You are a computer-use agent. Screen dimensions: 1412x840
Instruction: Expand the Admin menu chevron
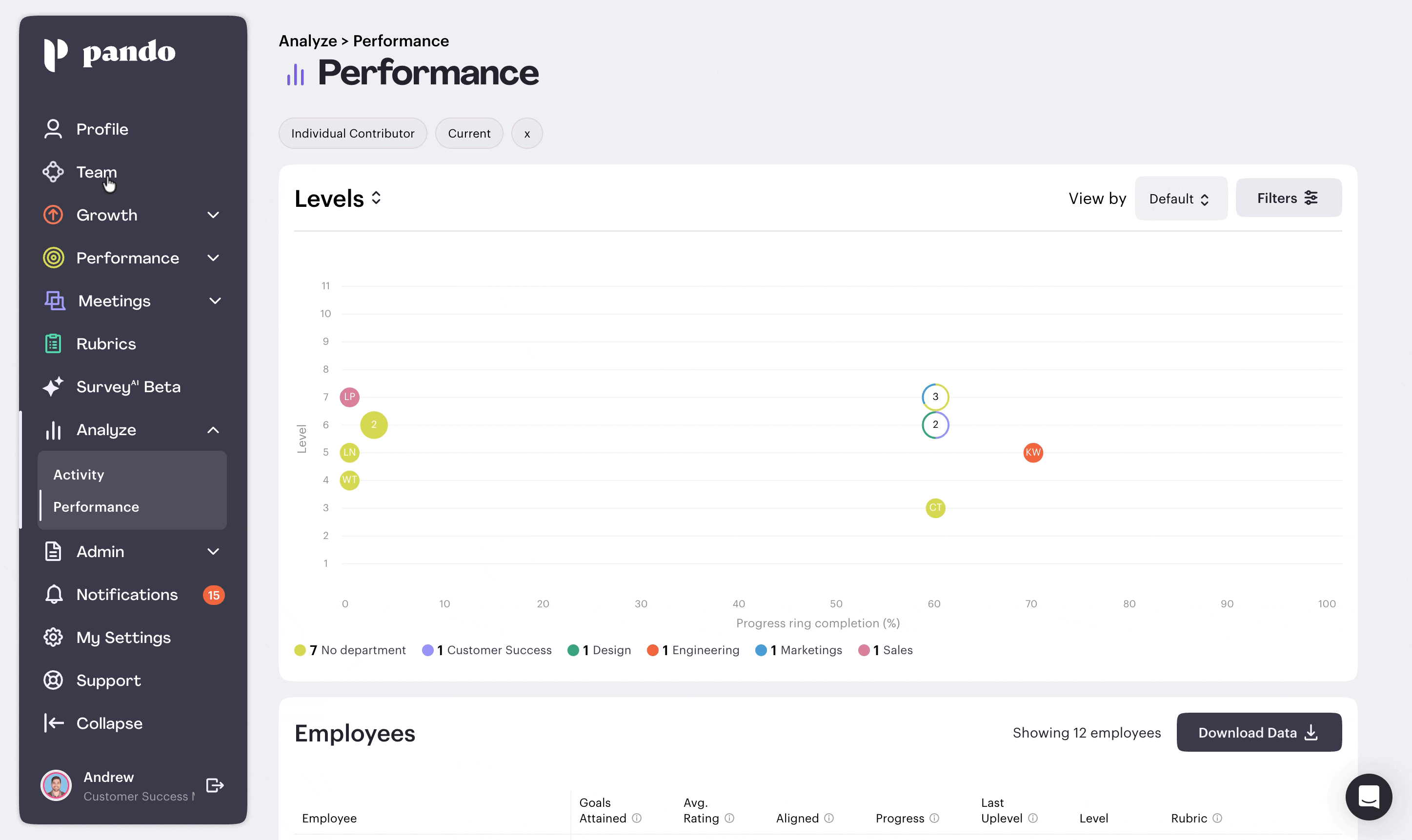(x=213, y=552)
